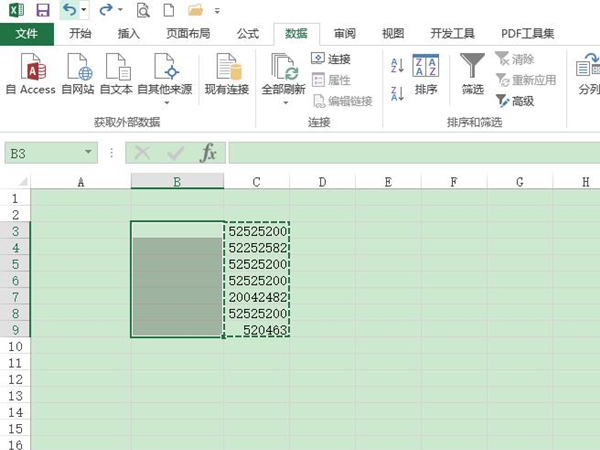The height and width of the screenshot is (450, 600).
Task: Open the undo history dropdown arrow
Action: 84,11
